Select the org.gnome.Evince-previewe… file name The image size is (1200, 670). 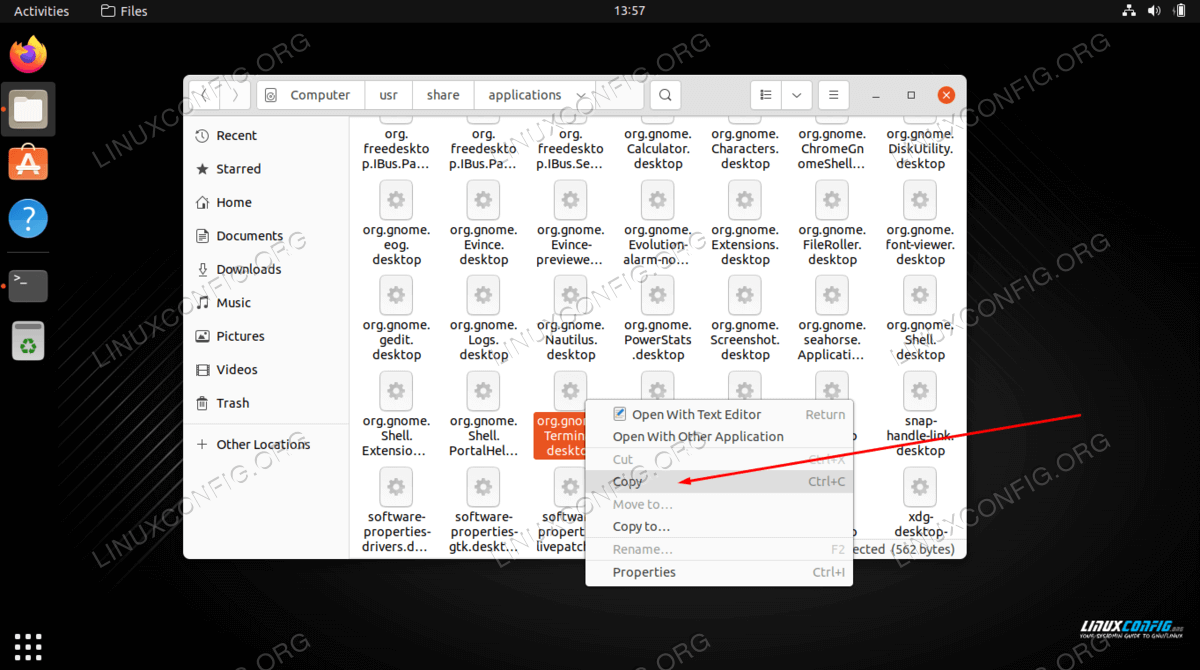pyautogui.click(x=570, y=245)
